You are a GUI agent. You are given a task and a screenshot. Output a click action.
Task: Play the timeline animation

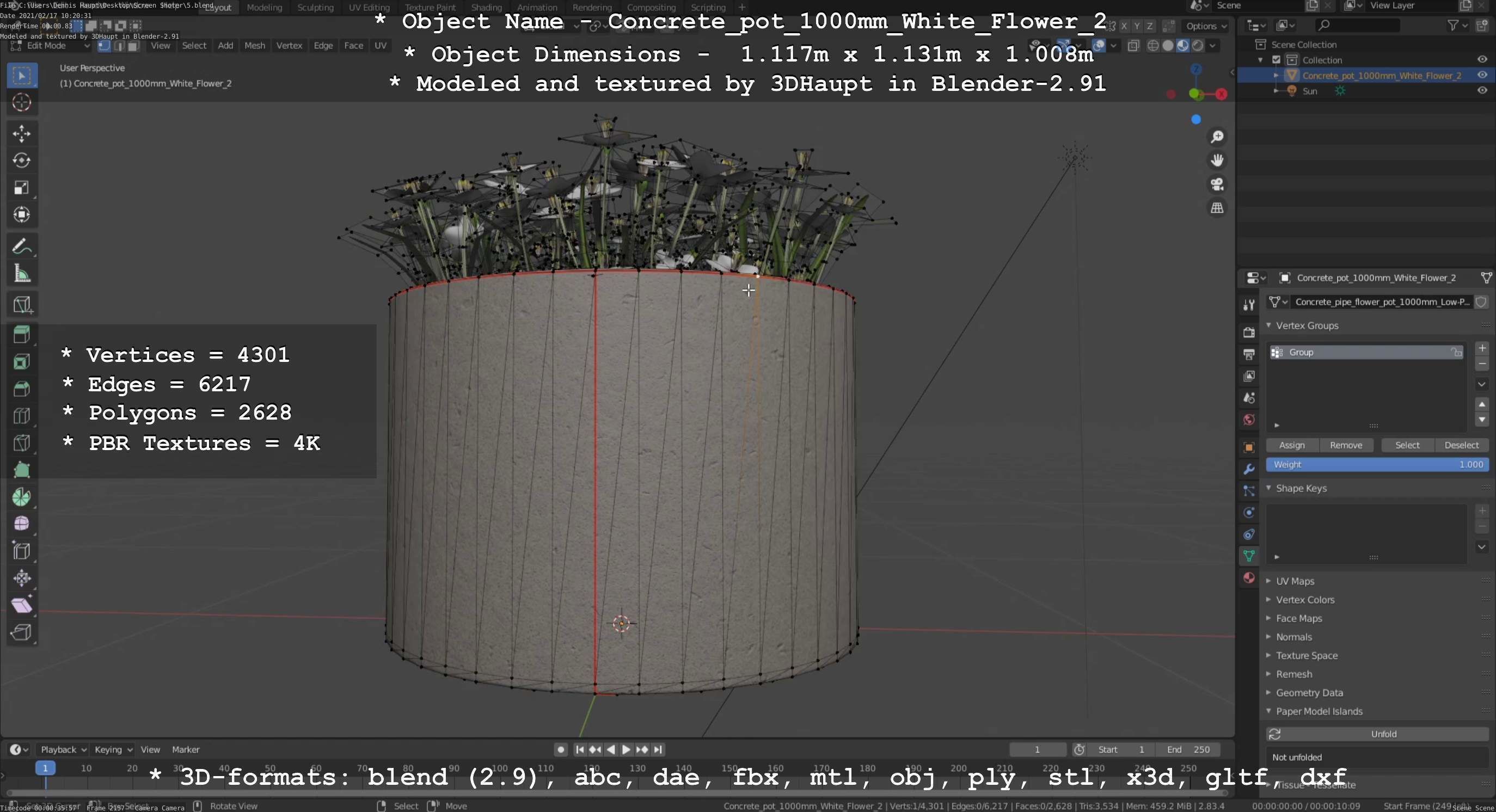626,750
